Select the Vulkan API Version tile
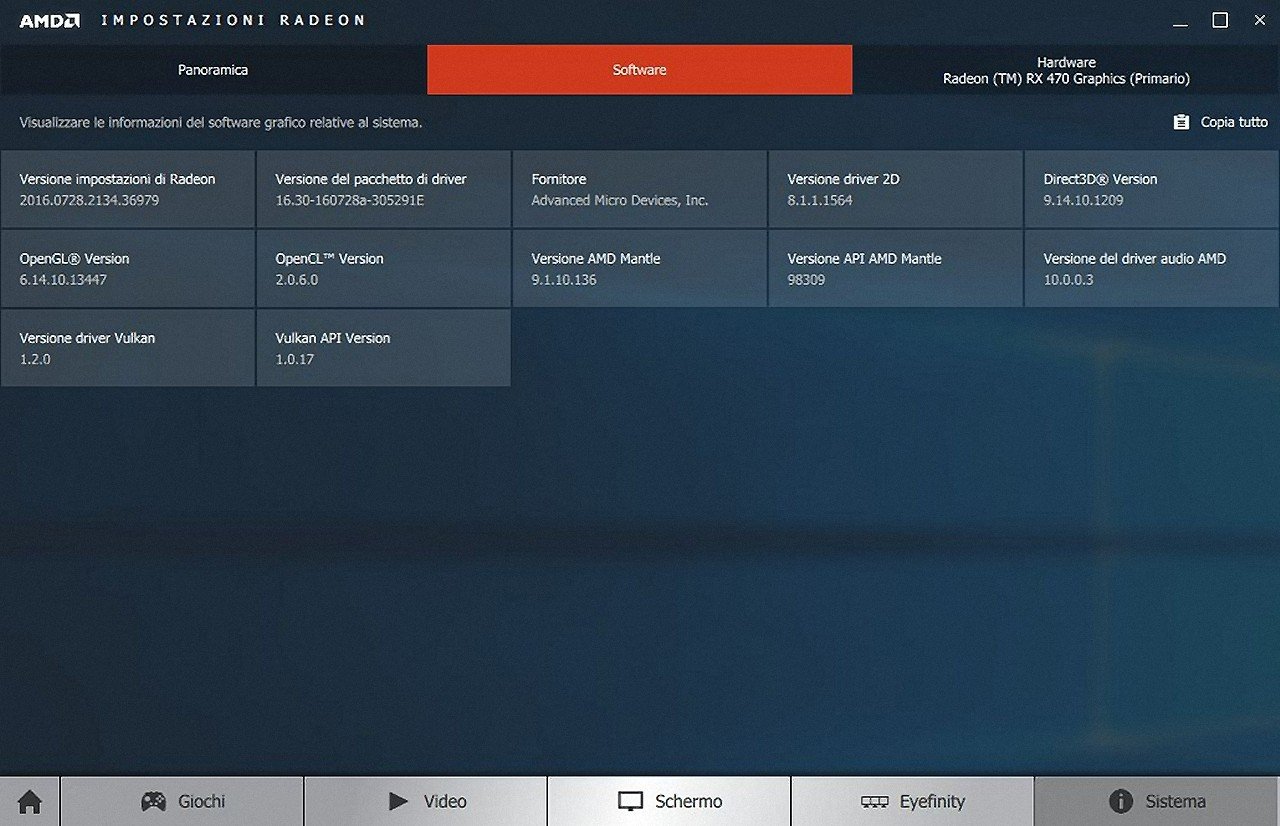The height and width of the screenshot is (826, 1280). click(x=384, y=347)
